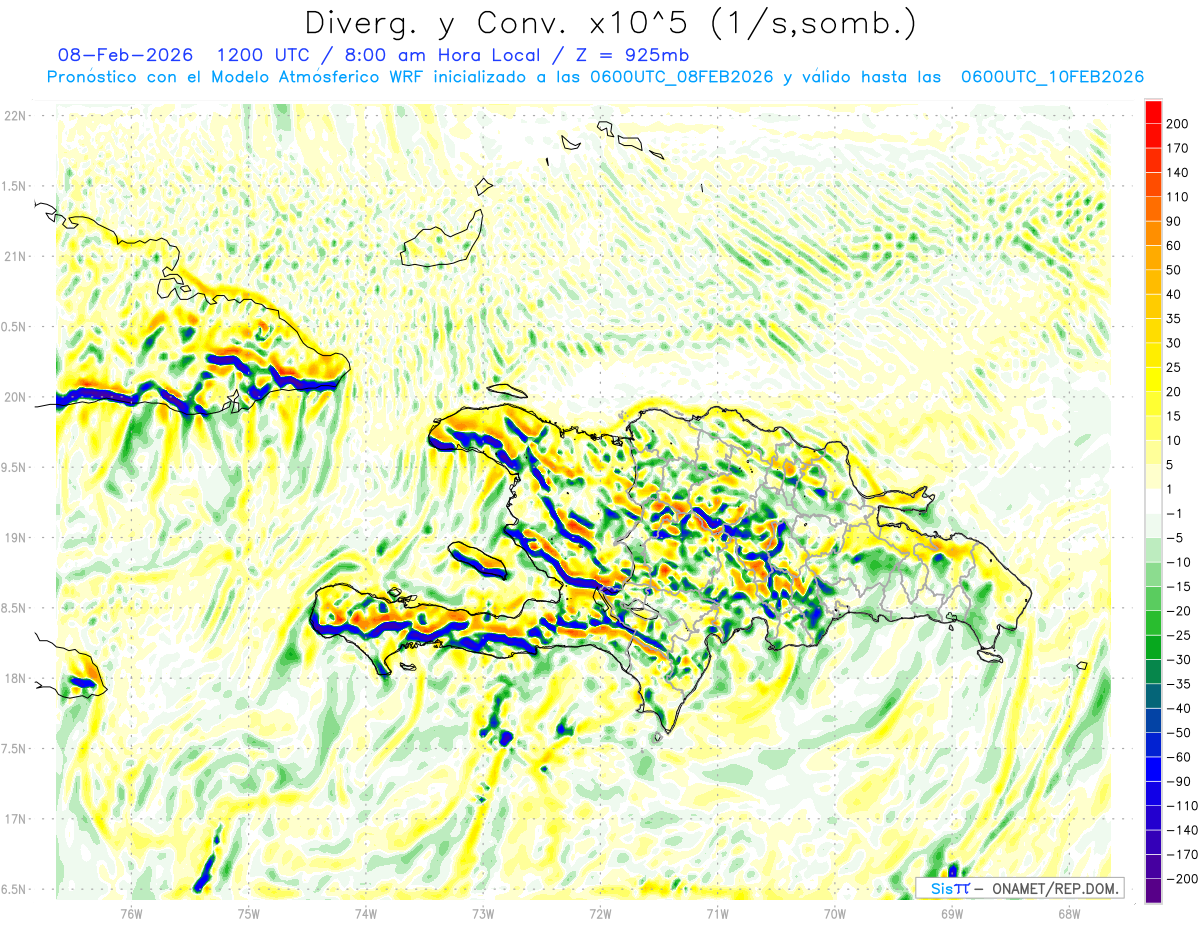Click the colorbar value -30
Viewport: 1200px width, 927px height.
1179,660
